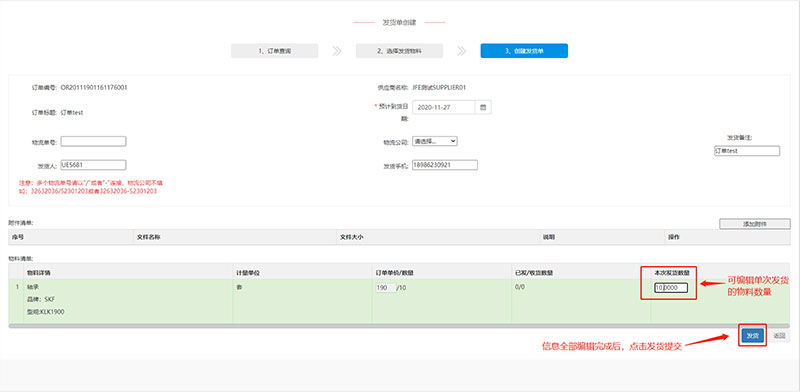Screen dimensions: 800x392
Task: Click the 发货备注 field 订单test
Action: pos(747,151)
